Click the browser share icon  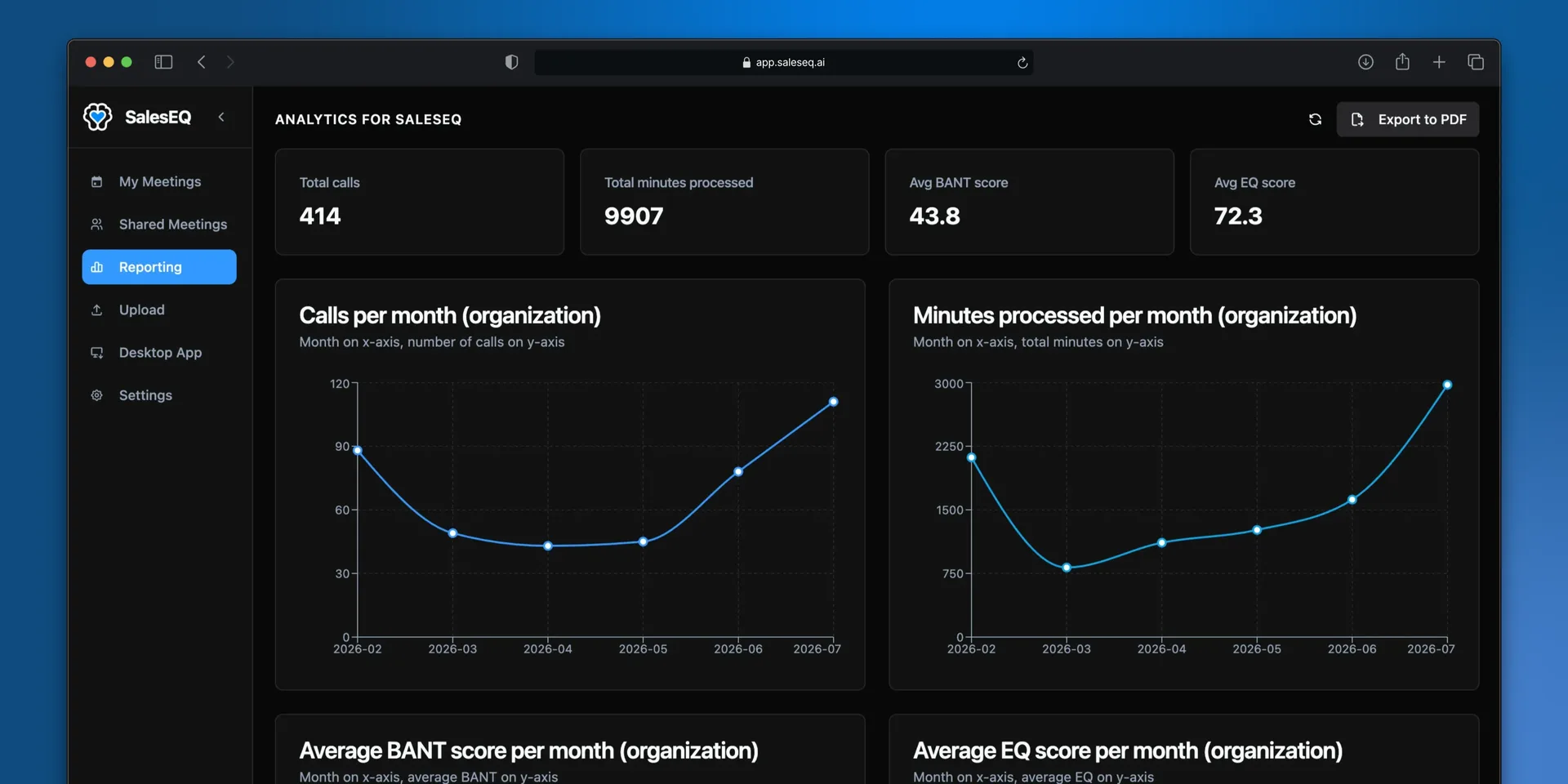coord(1402,62)
